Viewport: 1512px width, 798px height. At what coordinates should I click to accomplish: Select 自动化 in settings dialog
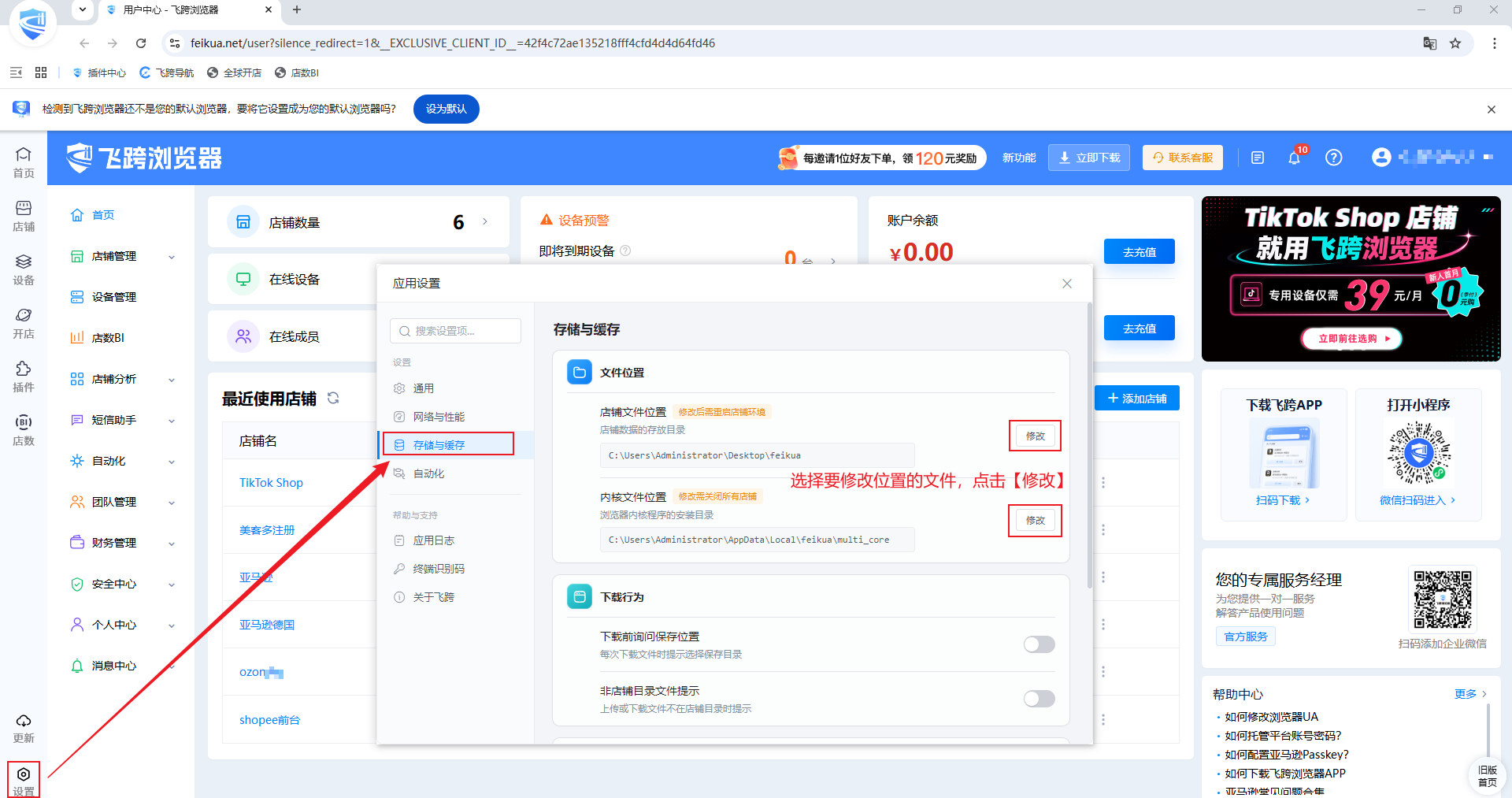tap(455, 473)
